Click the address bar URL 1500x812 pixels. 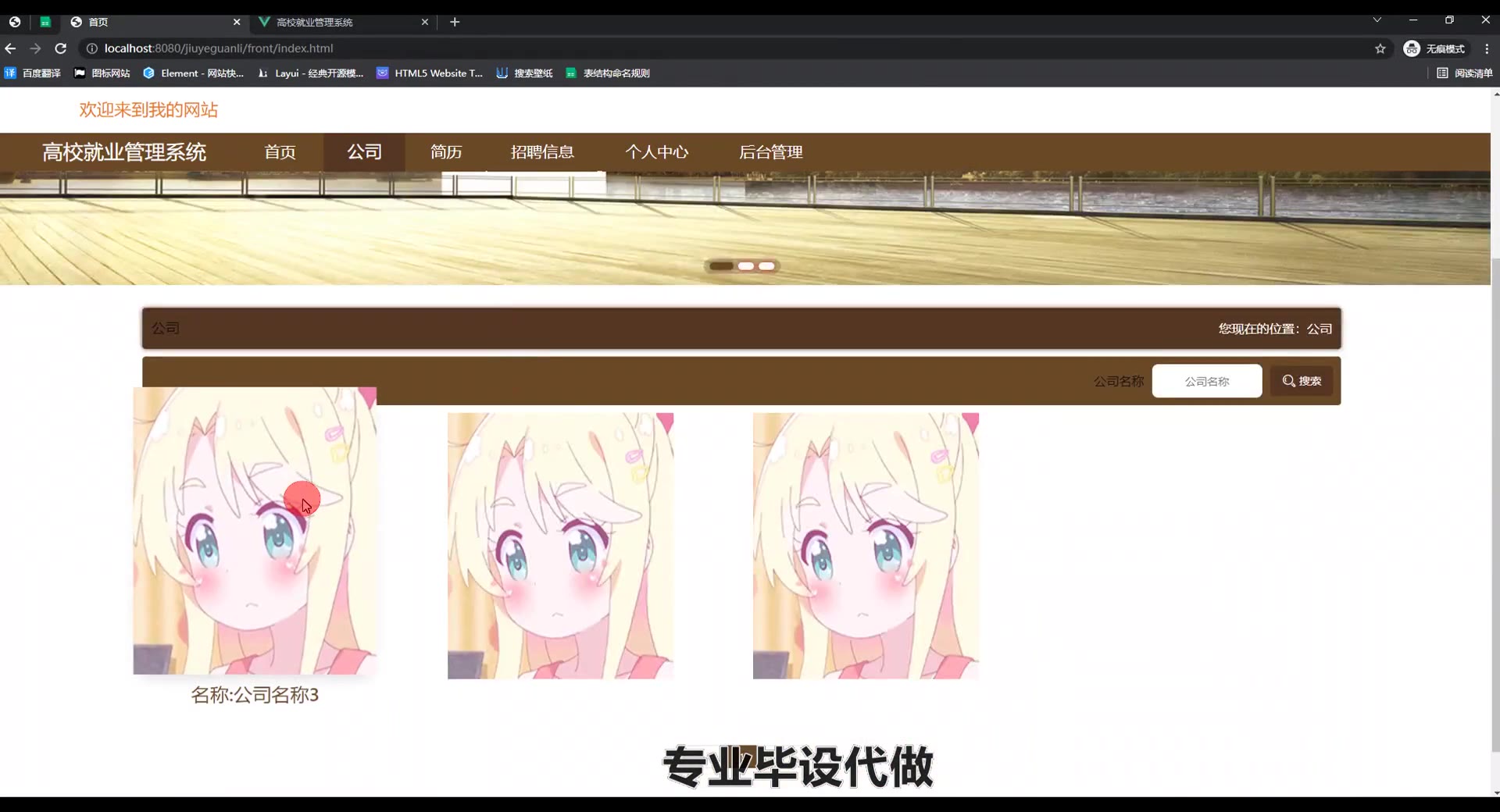pos(219,48)
